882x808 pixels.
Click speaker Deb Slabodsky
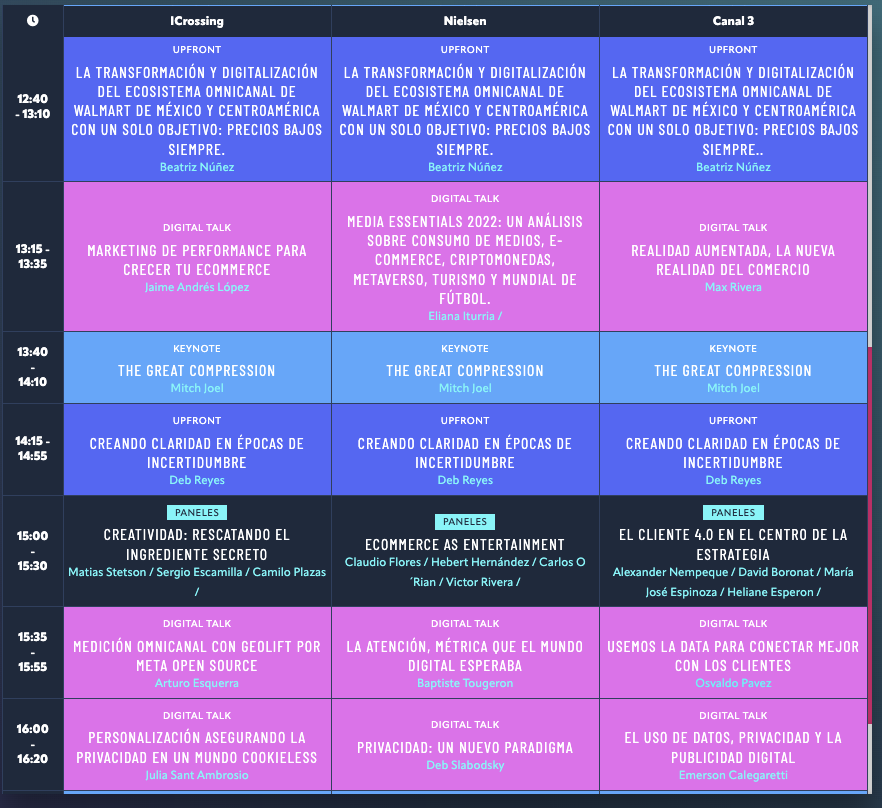tap(465, 765)
